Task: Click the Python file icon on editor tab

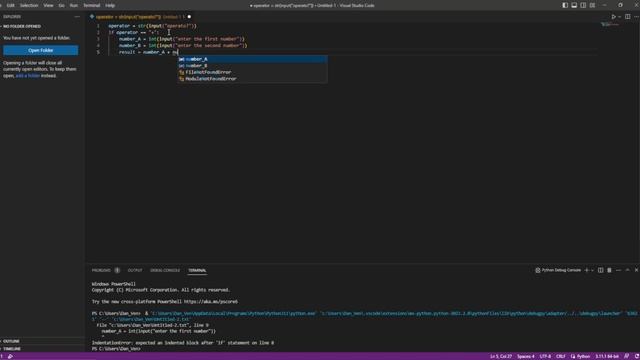Action: 92,17
